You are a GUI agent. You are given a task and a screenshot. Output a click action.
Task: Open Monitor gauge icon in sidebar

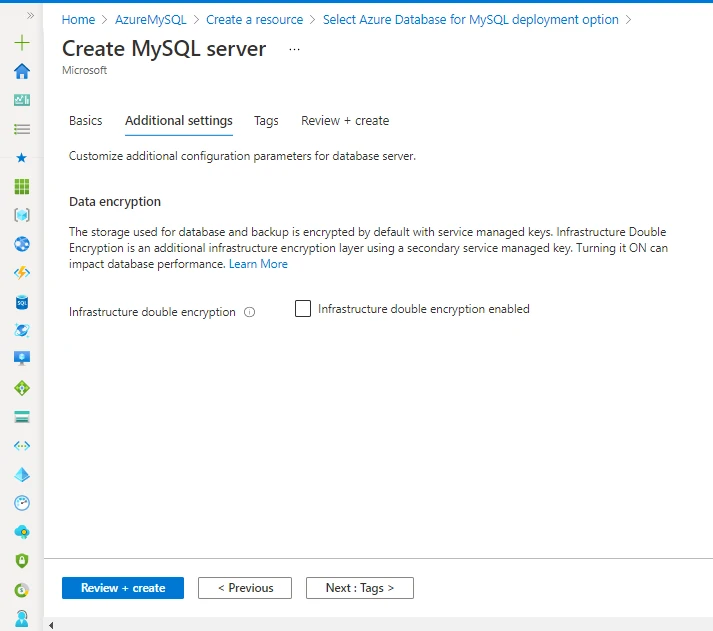(22, 503)
